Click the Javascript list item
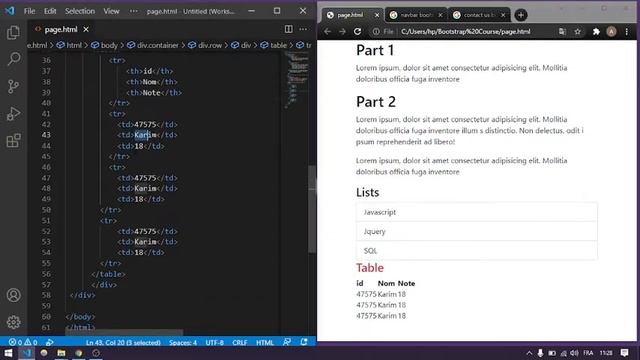640x360 pixels. point(476,212)
